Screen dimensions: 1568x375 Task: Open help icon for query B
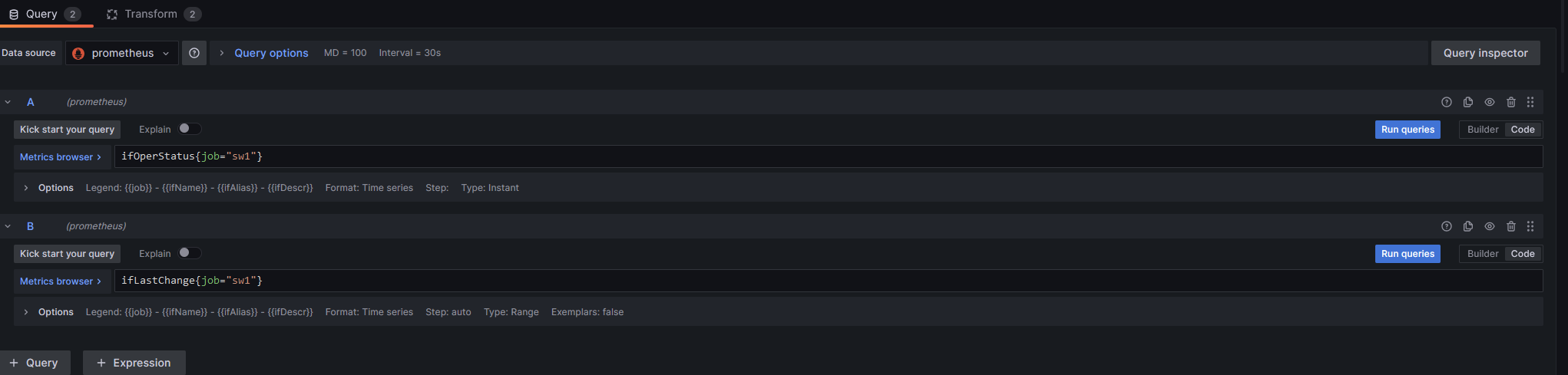pyautogui.click(x=1447, y=226)
